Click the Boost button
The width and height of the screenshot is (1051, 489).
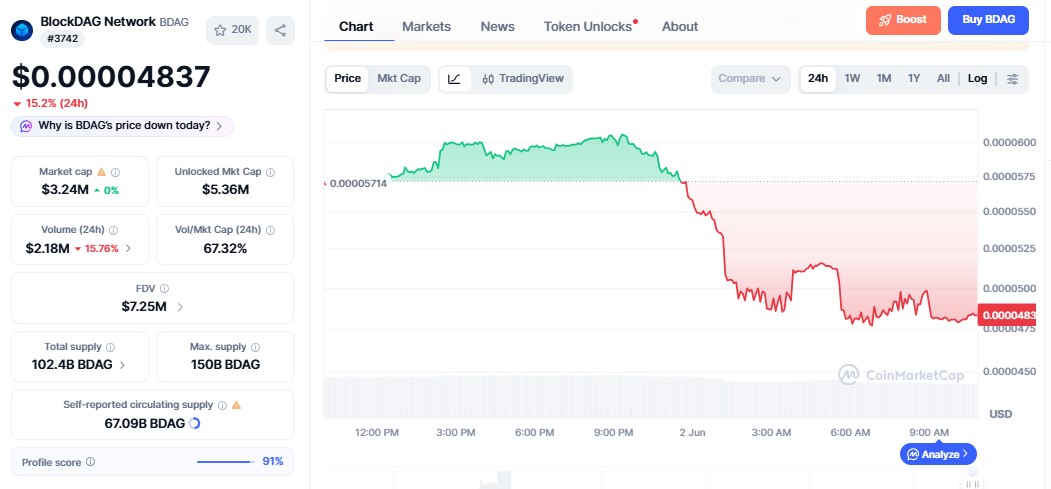(903, 20)
